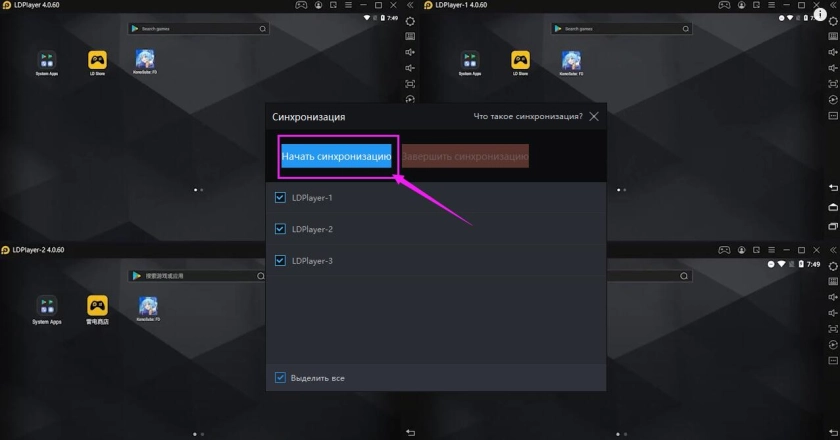This screenshot has width=840, height=440.
Task: Close the Синхронизация dialog
Action: [x=594, y=117]
